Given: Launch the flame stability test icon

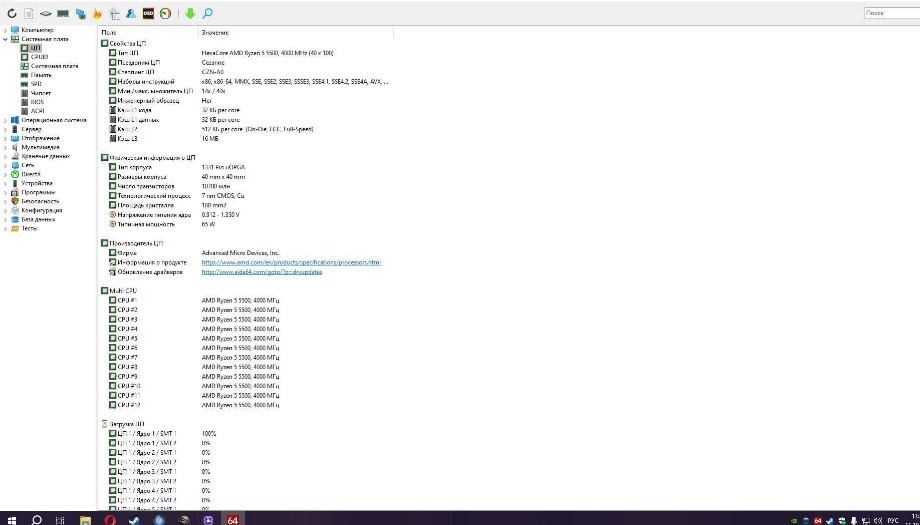Looking at the screenshot, I should click(x=97, y=13).
